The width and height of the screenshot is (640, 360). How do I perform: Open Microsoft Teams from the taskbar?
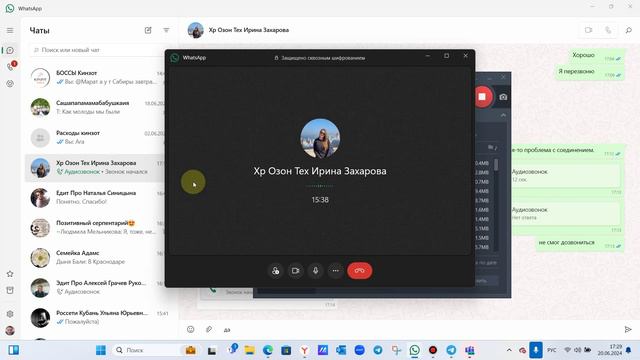click(469, 350)
